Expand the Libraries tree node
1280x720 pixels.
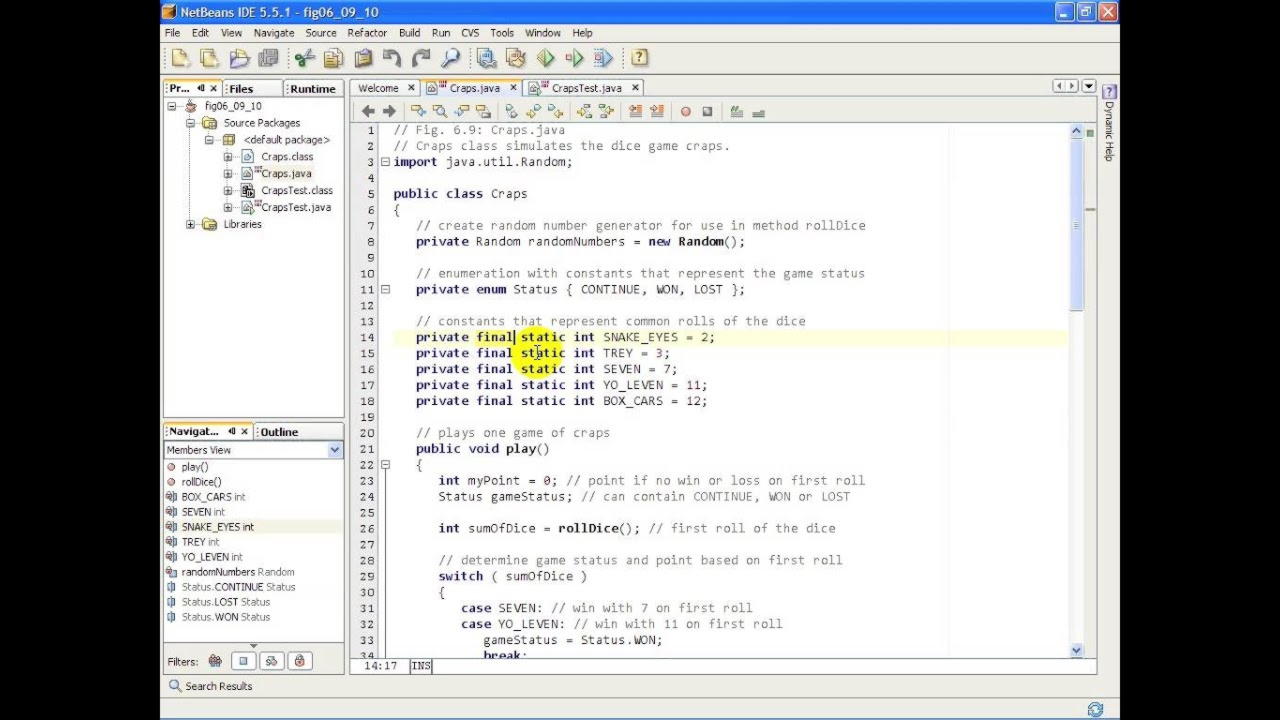191,224
